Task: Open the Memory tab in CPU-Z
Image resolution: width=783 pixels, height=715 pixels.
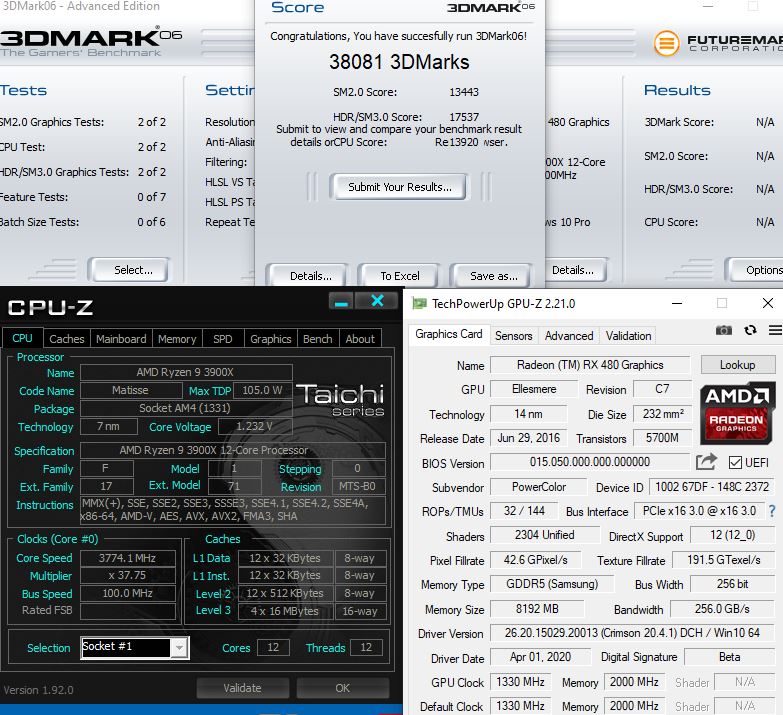Action: [177, 339]
